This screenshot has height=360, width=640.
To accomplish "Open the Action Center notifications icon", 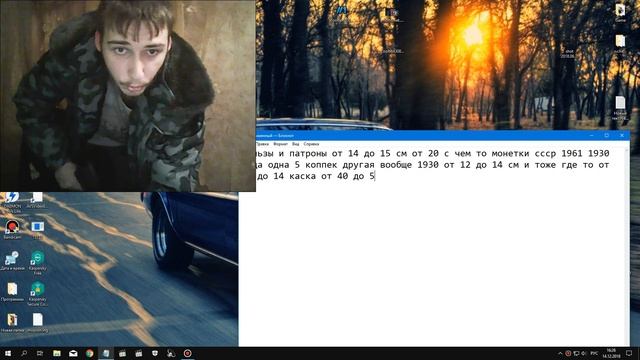I will point(629,353).
